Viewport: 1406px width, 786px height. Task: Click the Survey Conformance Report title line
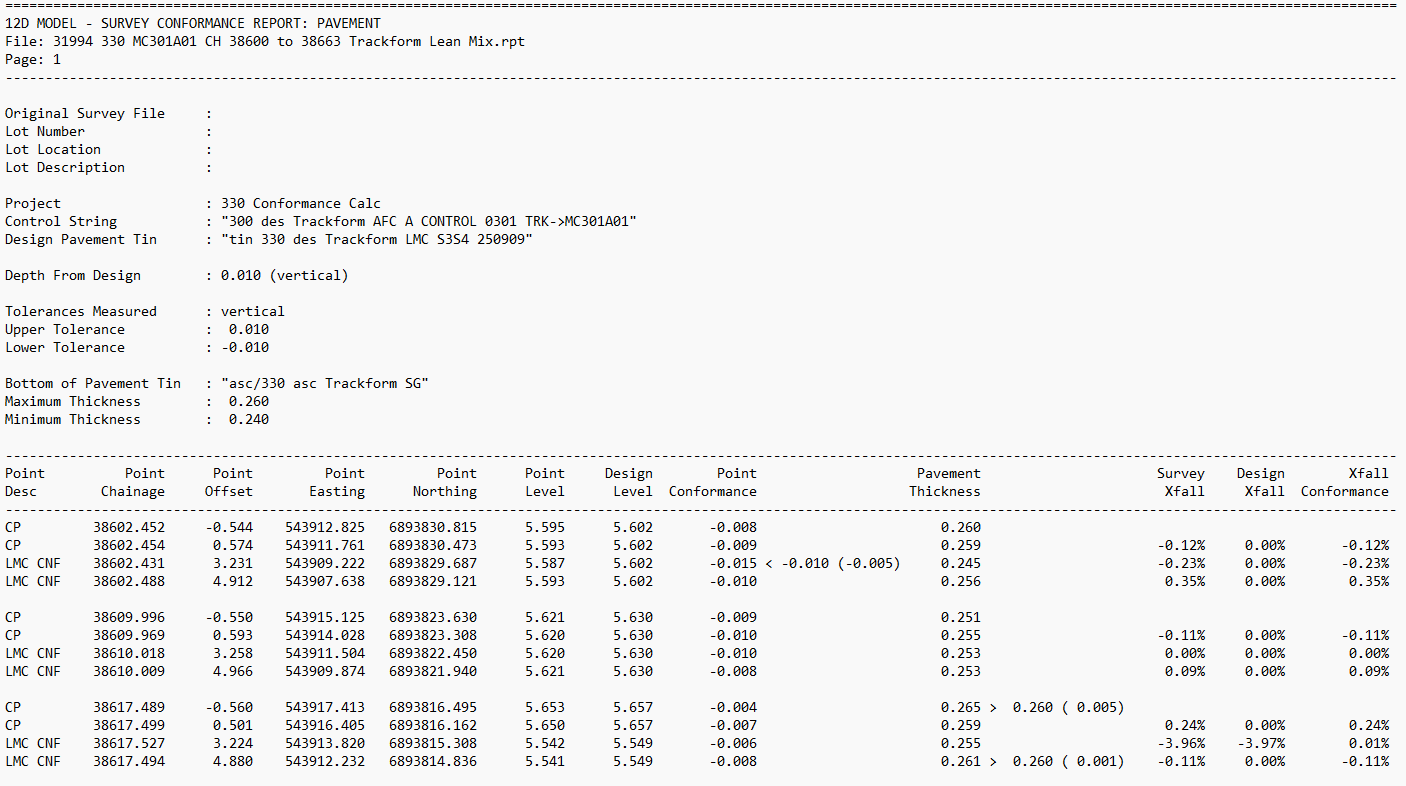pyautogui.click(x=192, y=23)
